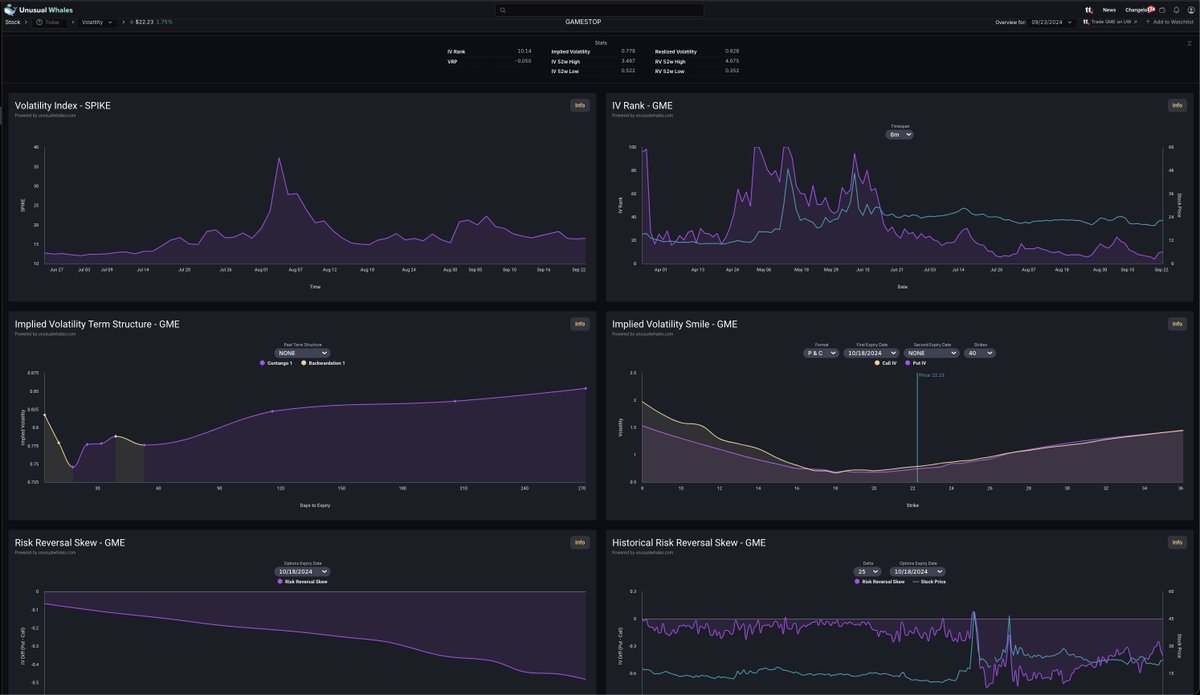Click the Unusual Whales logo

pos(39,10)
